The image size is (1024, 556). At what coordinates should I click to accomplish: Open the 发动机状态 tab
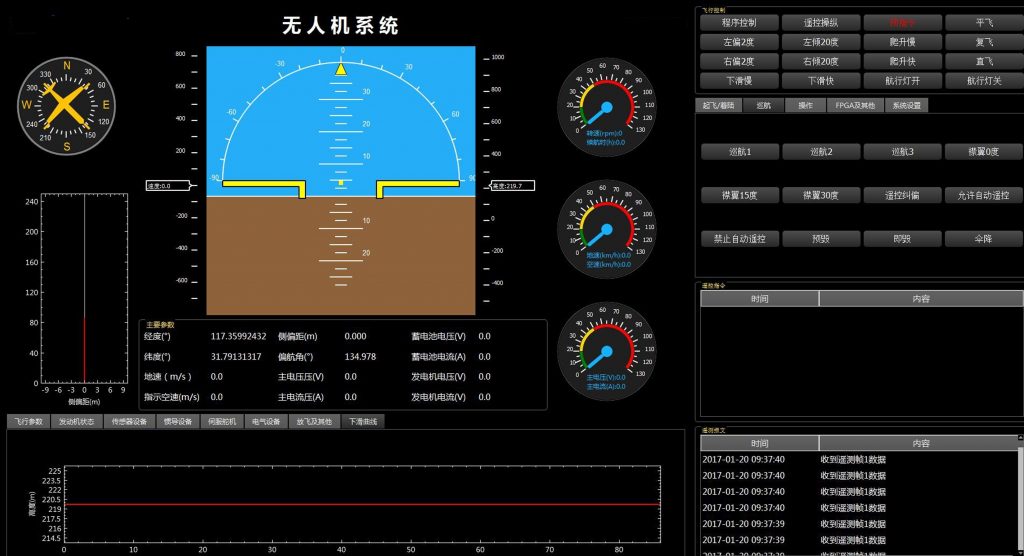coord(76,422)
